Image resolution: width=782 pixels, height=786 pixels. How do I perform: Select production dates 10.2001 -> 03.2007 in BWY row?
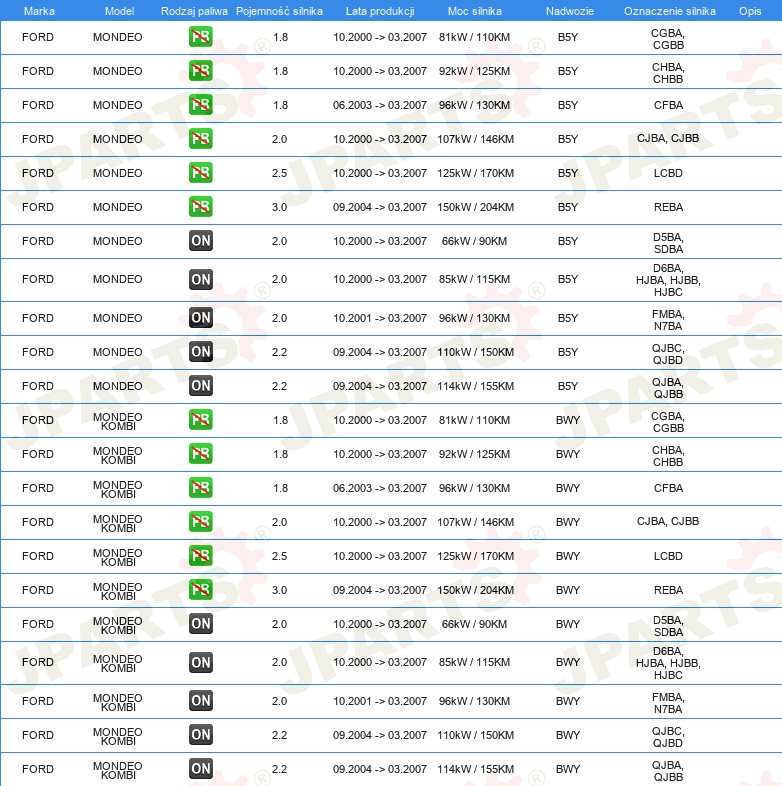point(380,701)
